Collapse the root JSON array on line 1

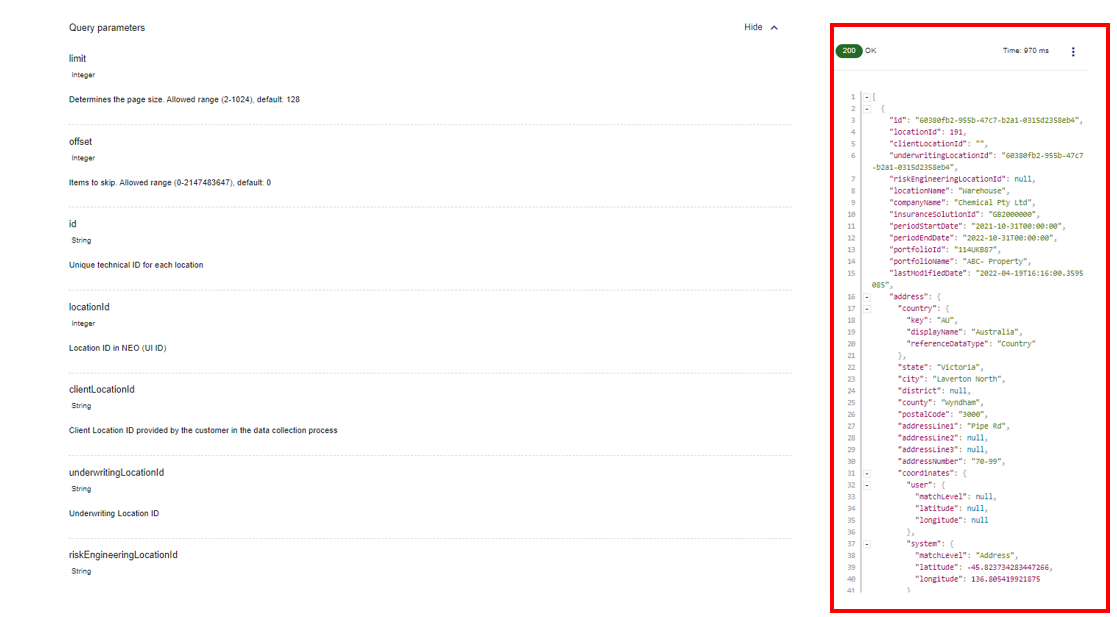pyautogui.click(x=866, y=97)
